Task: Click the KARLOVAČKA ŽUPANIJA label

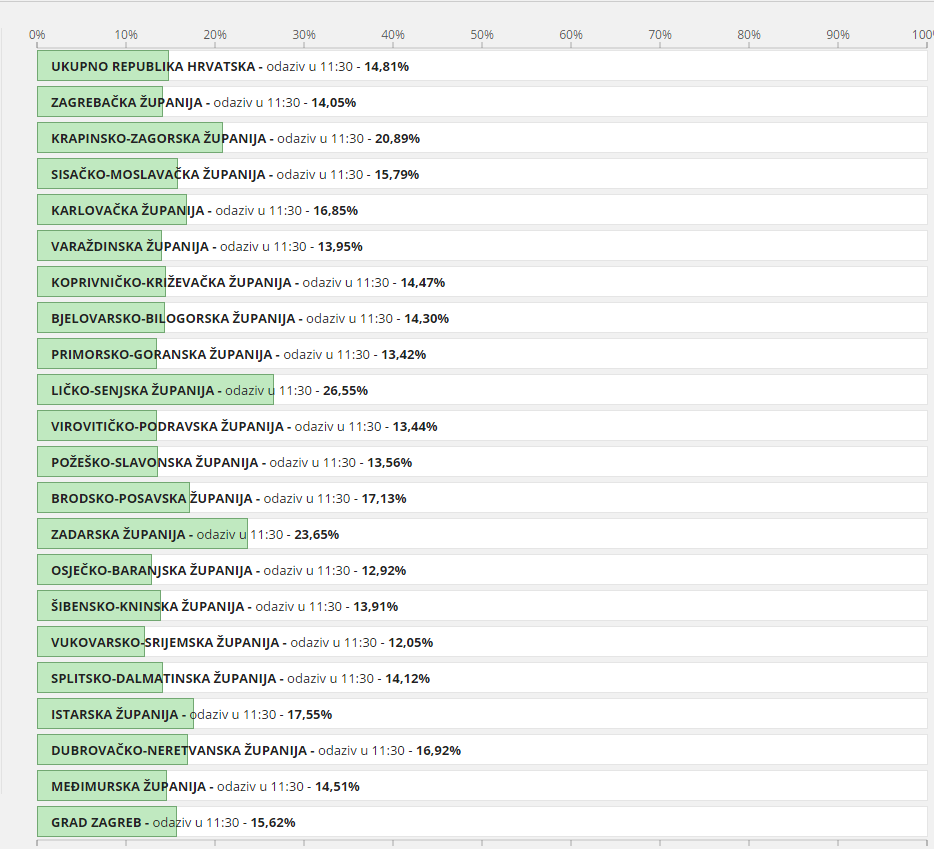Action: coord(128,210)
